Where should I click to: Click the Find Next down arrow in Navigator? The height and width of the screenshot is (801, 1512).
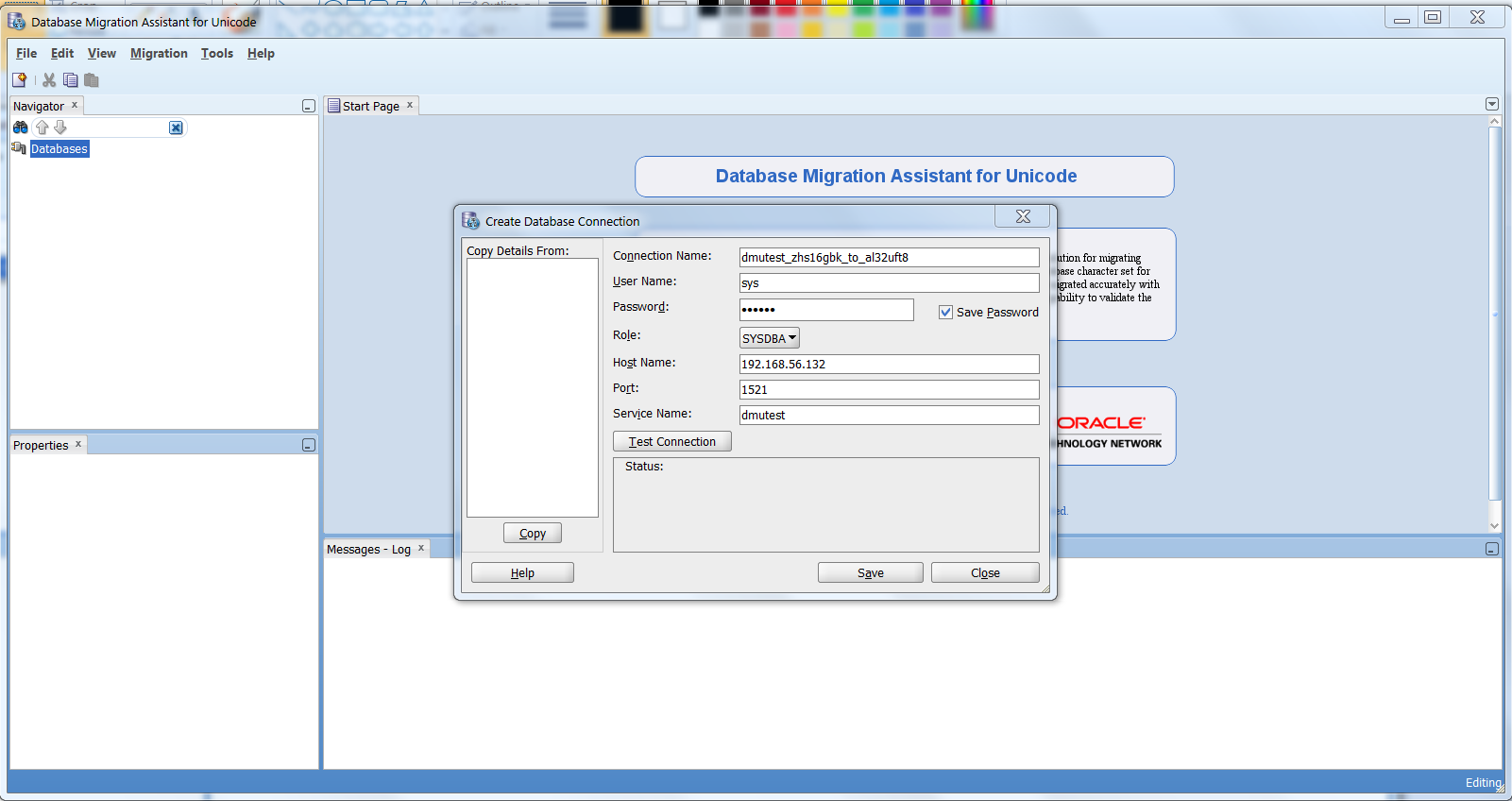[x=60, y=128]
